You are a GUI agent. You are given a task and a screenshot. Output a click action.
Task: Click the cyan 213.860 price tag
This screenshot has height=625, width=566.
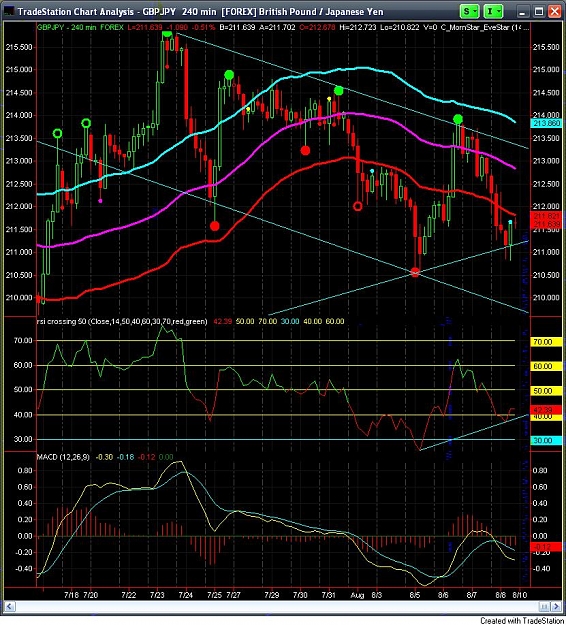pos(547,123)
